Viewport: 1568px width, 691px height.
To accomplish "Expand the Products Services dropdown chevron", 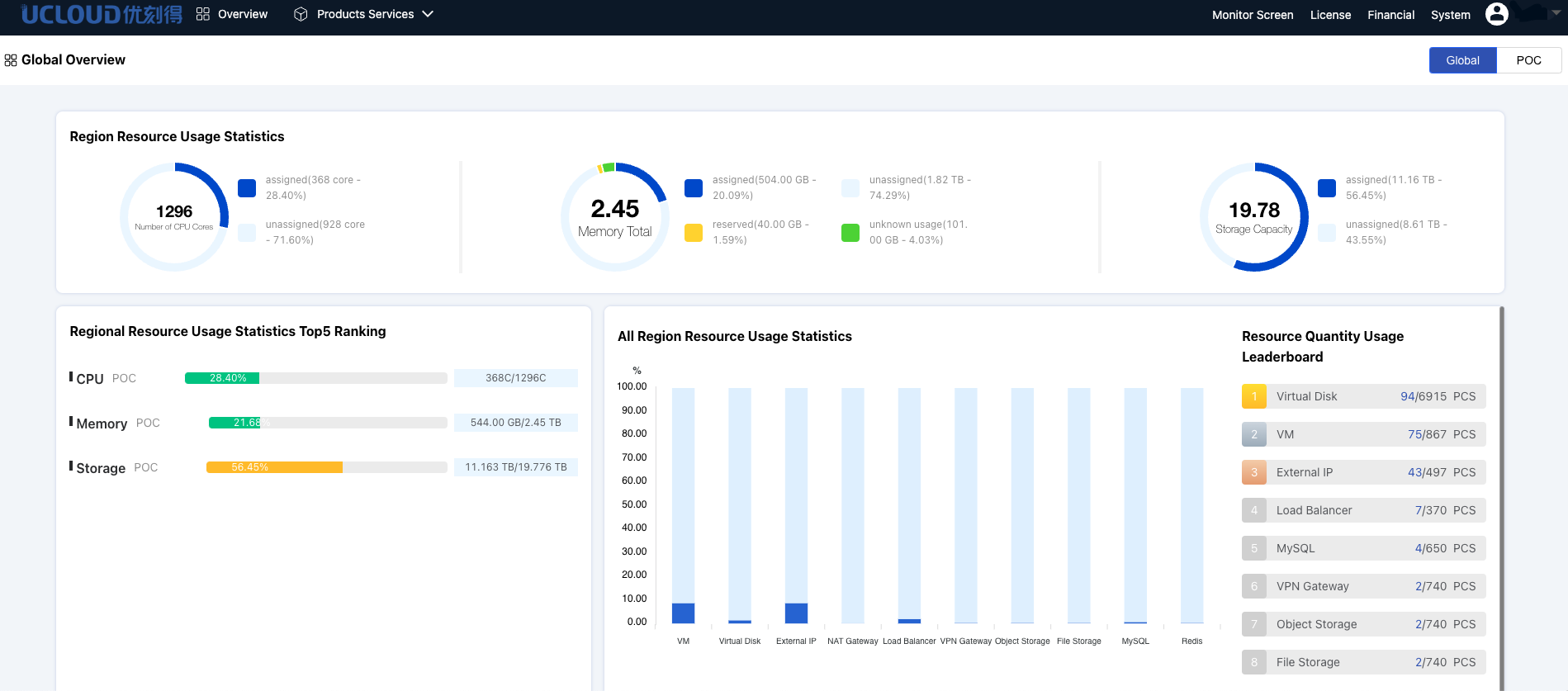I will click(x=428, y=14).
